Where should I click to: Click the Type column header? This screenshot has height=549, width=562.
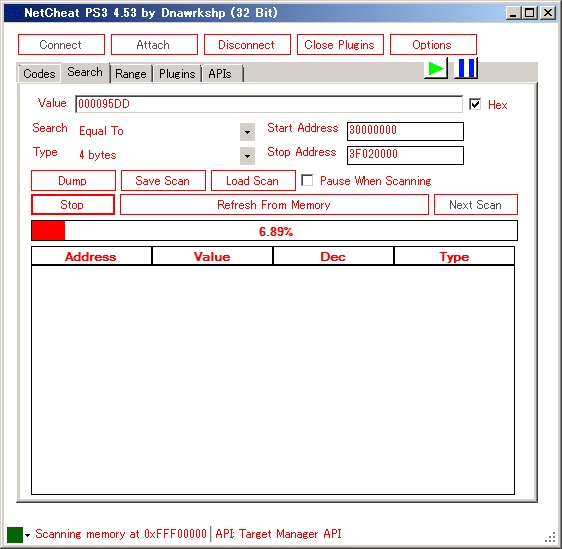454,256
